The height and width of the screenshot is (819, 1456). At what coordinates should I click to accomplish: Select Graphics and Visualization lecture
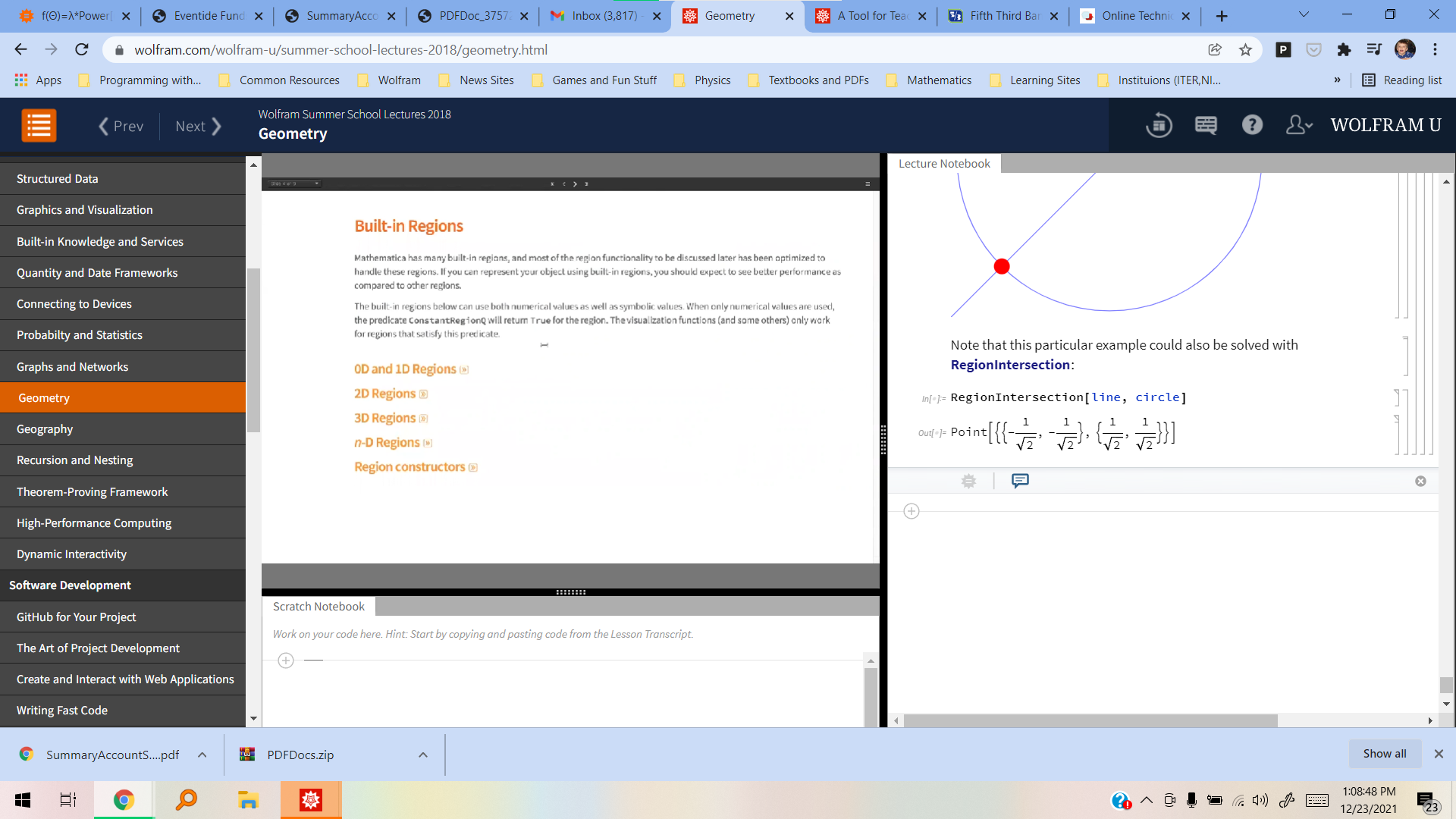click(x=123, y=210)
